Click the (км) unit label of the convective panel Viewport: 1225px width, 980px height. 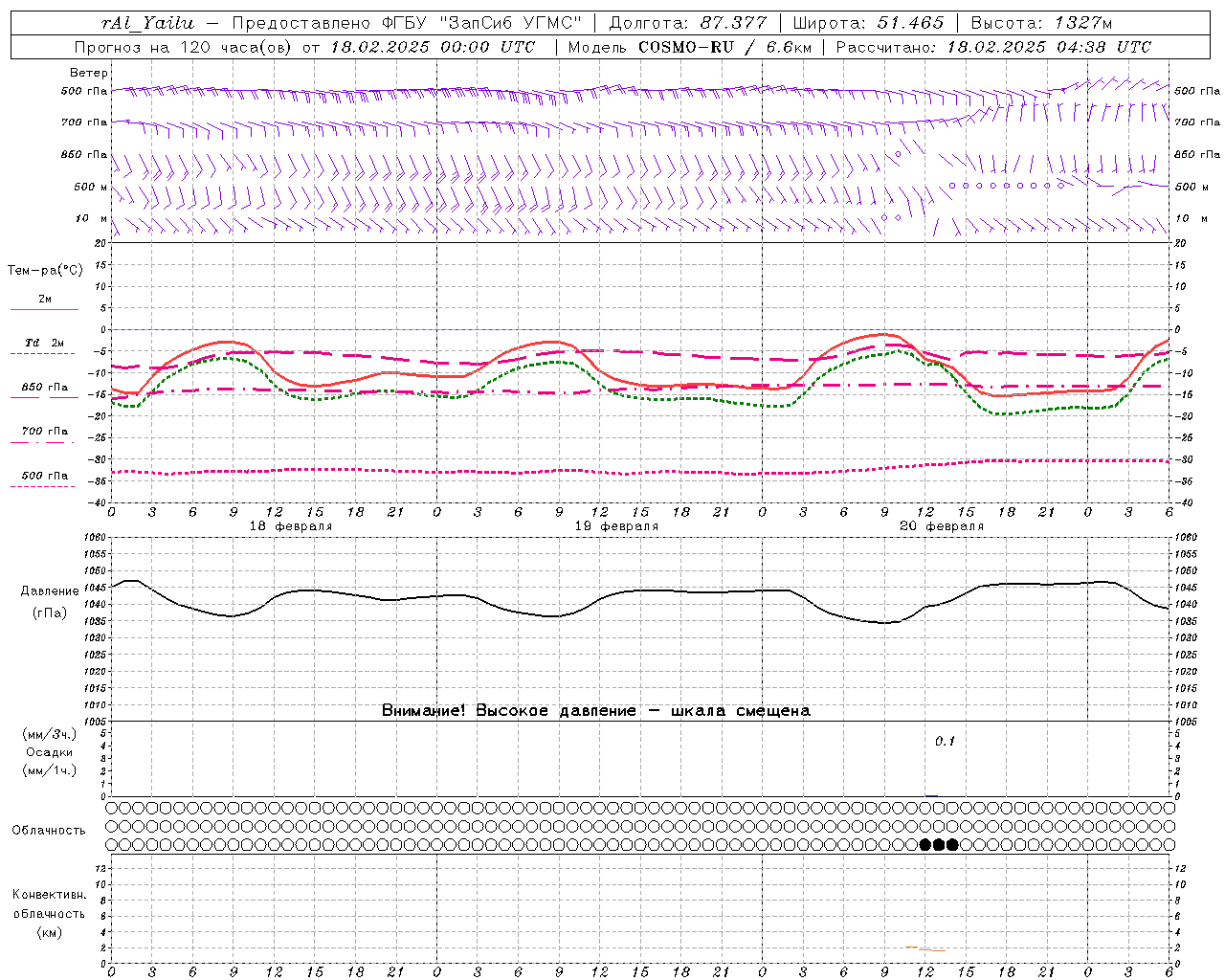tap(49, 932)
